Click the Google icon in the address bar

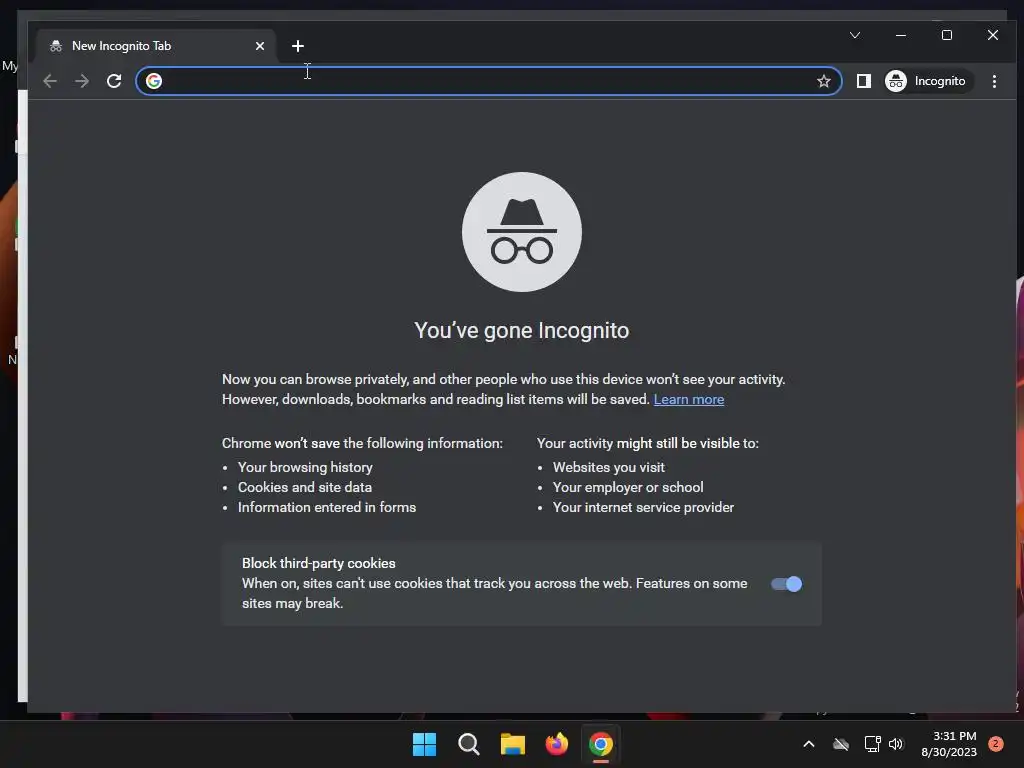coord(154,81)
